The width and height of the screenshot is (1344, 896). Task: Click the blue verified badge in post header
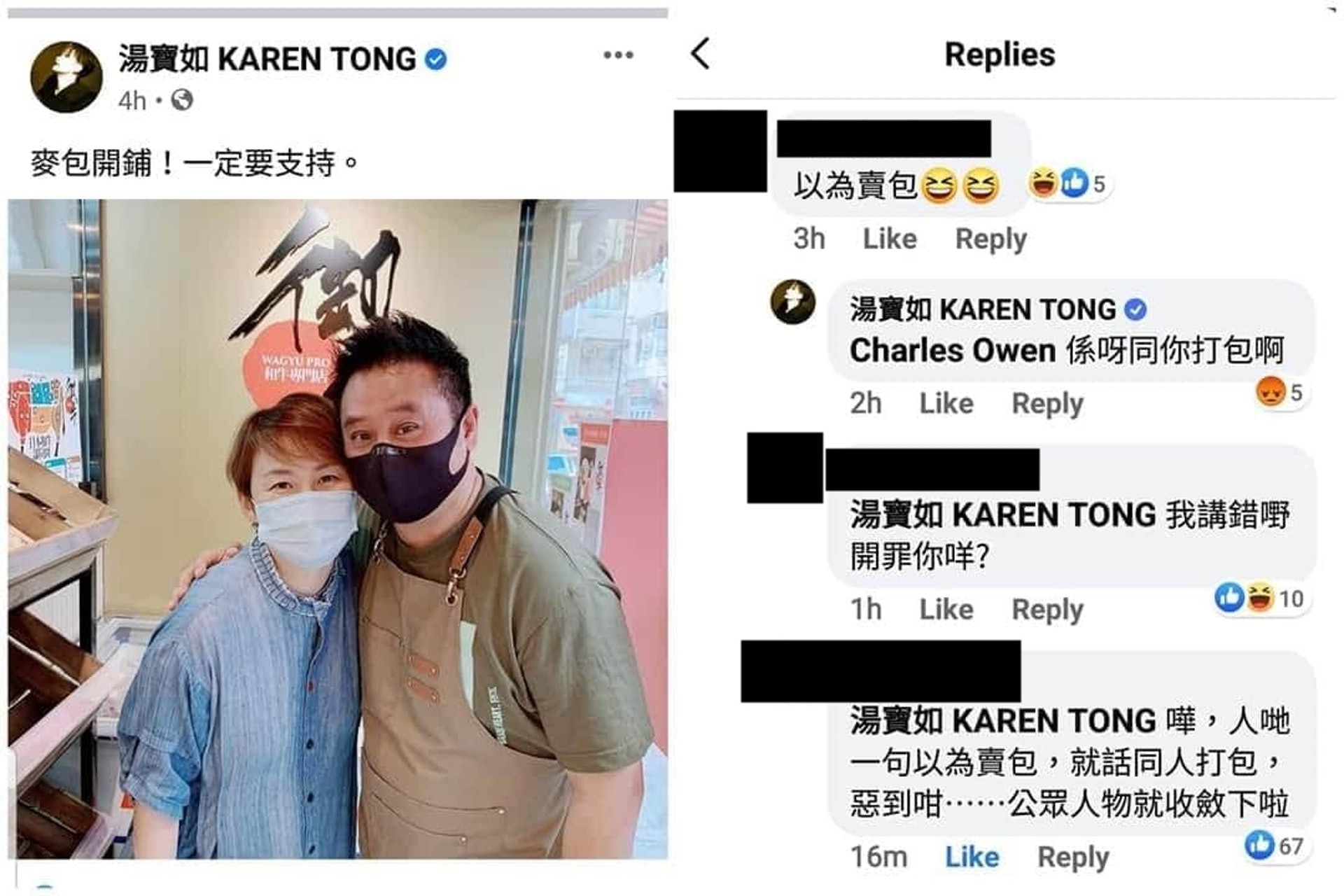pos(436,59)
